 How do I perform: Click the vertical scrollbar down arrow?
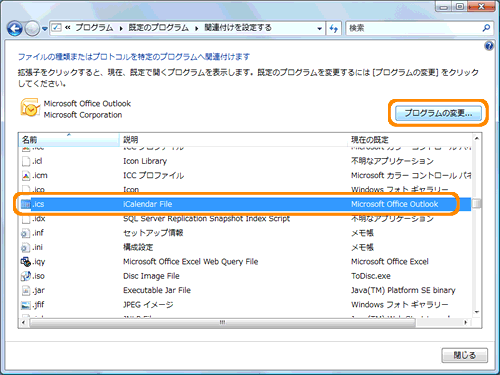[477, 312]
